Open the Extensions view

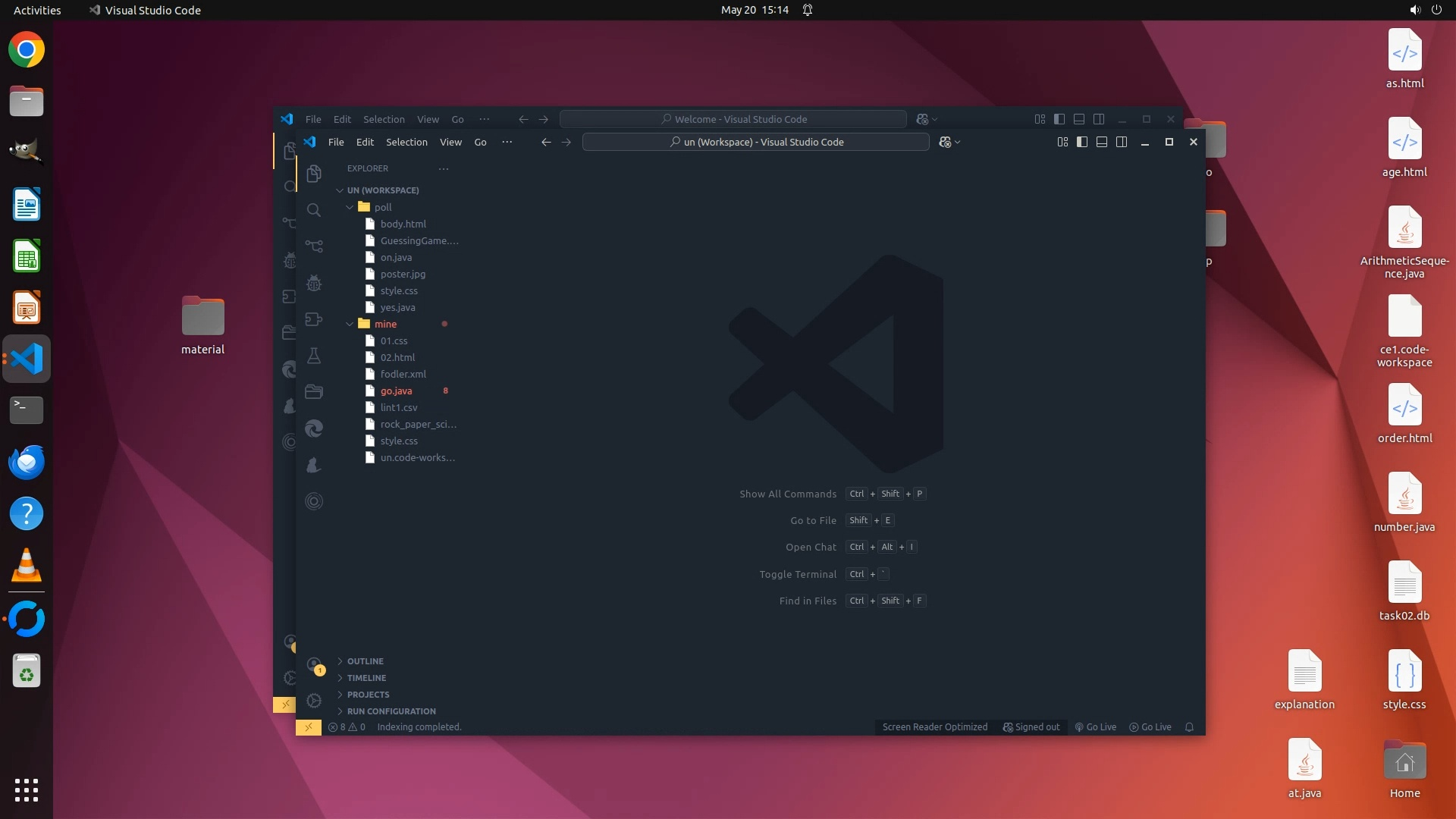pos(314,319)
